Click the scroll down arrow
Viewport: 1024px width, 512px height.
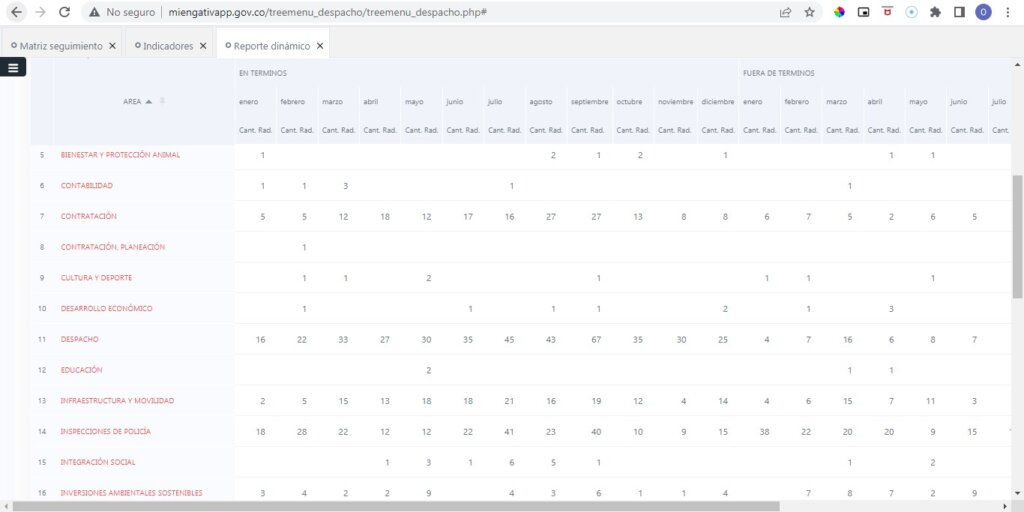point(1017,493)
